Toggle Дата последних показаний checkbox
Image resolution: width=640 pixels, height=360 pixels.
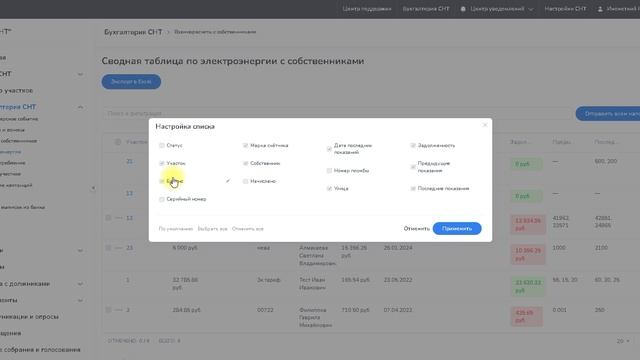pos(329,149)
